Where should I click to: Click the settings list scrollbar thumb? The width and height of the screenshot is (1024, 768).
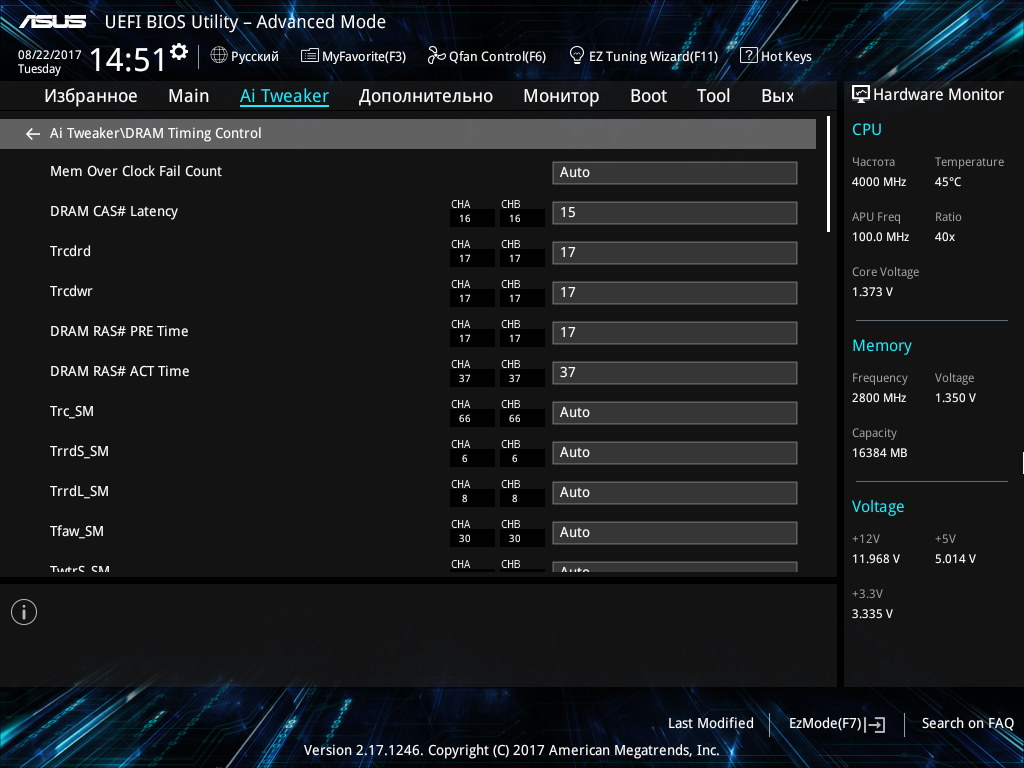point(828,174)
